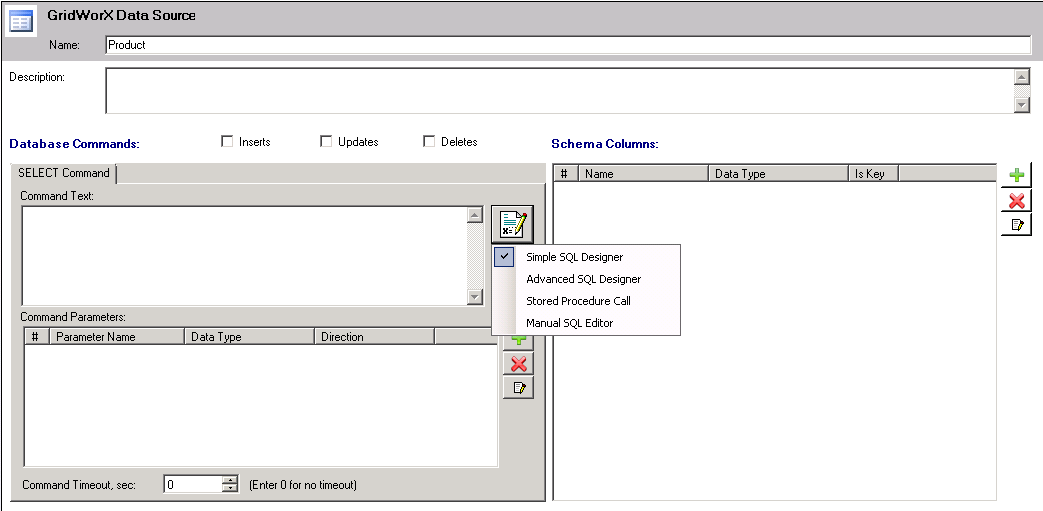Click the Name header in Schema Columns
The image size is (1043, 511).
point(643,174)
